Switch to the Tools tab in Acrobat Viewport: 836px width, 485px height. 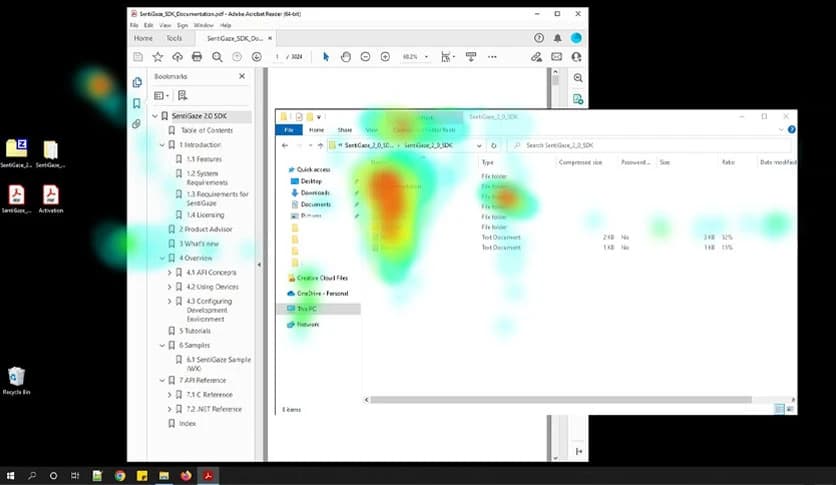pyautogui.click(x=174, y=38)
